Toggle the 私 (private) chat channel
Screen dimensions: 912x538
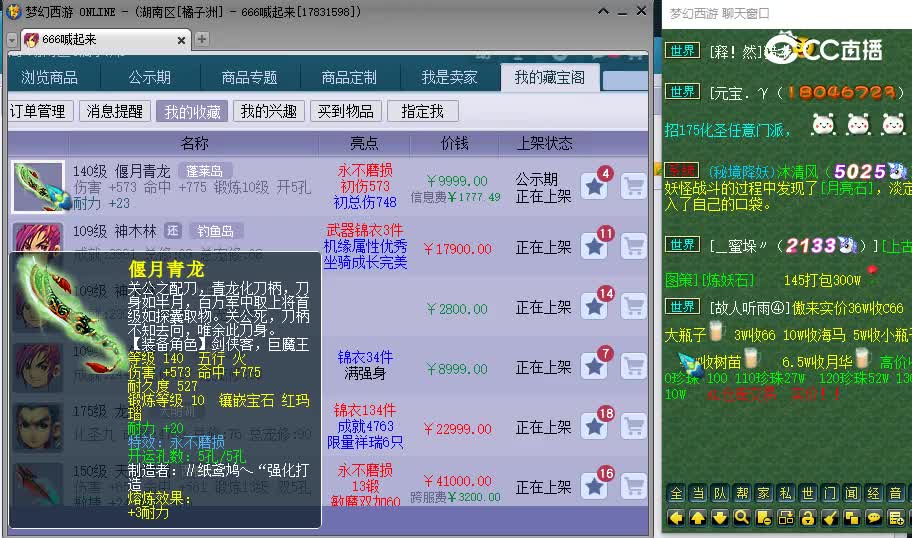click(x=786, y=494)
